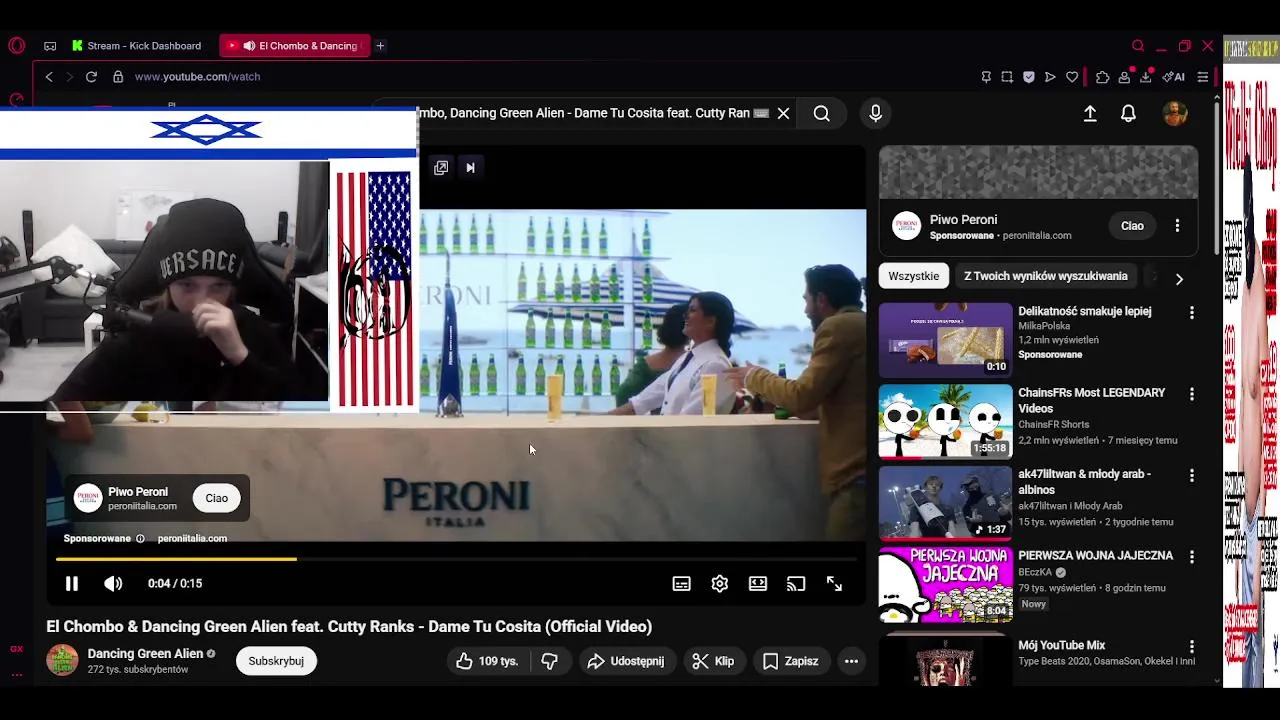1280x720 pixels.
Task: Show browser downloads panel
Action: click(1146, 76)
